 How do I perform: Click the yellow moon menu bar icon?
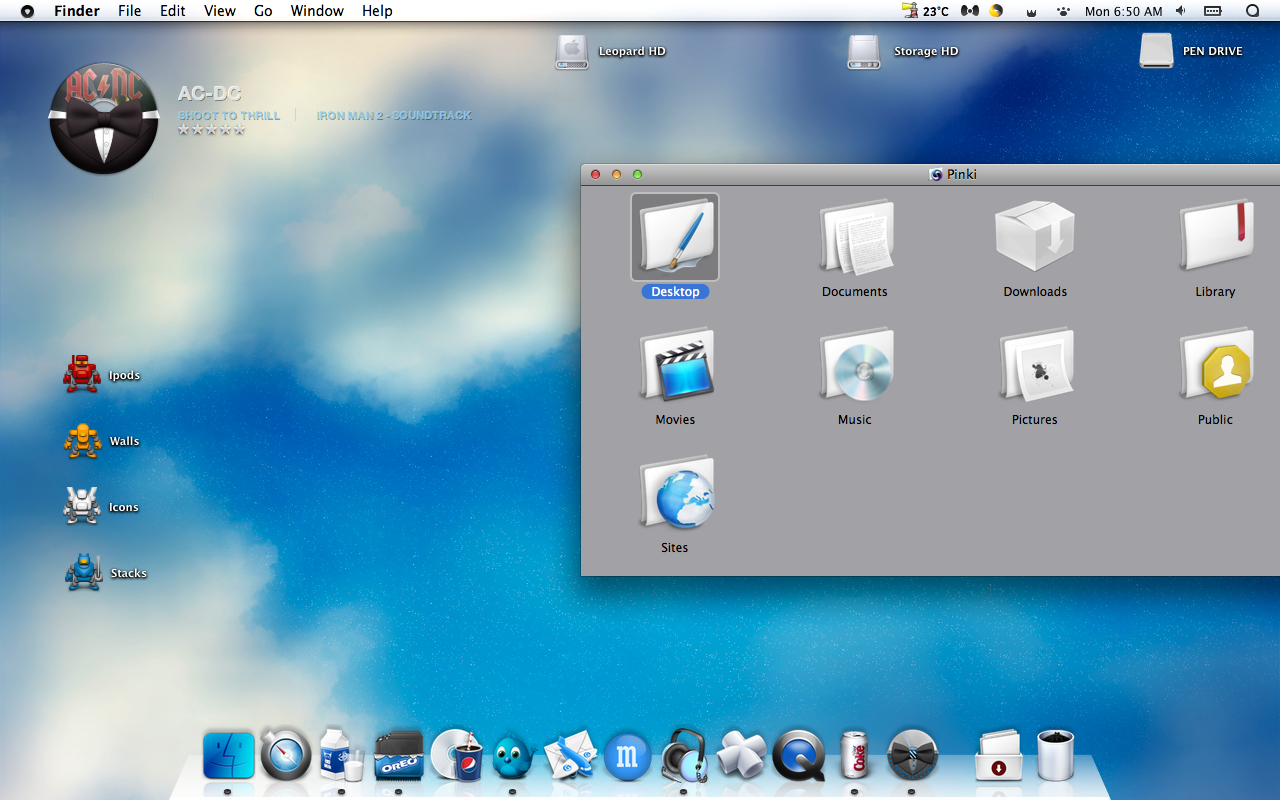(996, 11)
